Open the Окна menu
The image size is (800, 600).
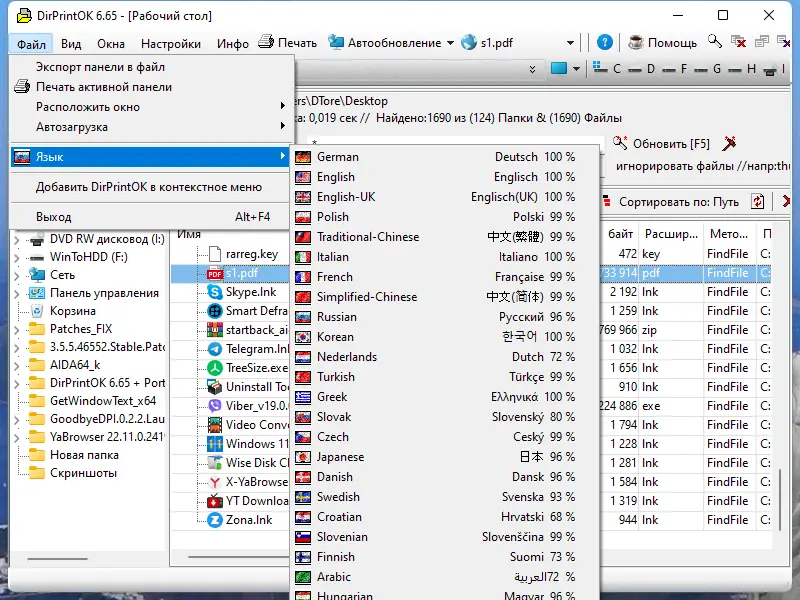(111, 44)
